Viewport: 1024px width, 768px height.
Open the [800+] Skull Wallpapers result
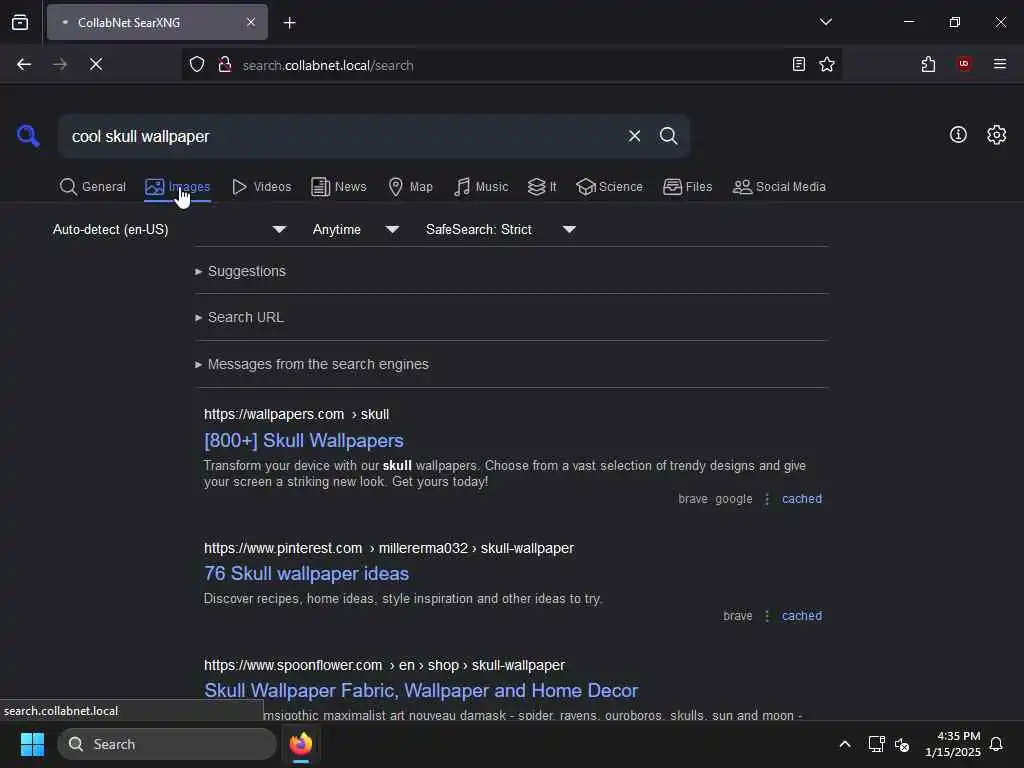[304, 441]
